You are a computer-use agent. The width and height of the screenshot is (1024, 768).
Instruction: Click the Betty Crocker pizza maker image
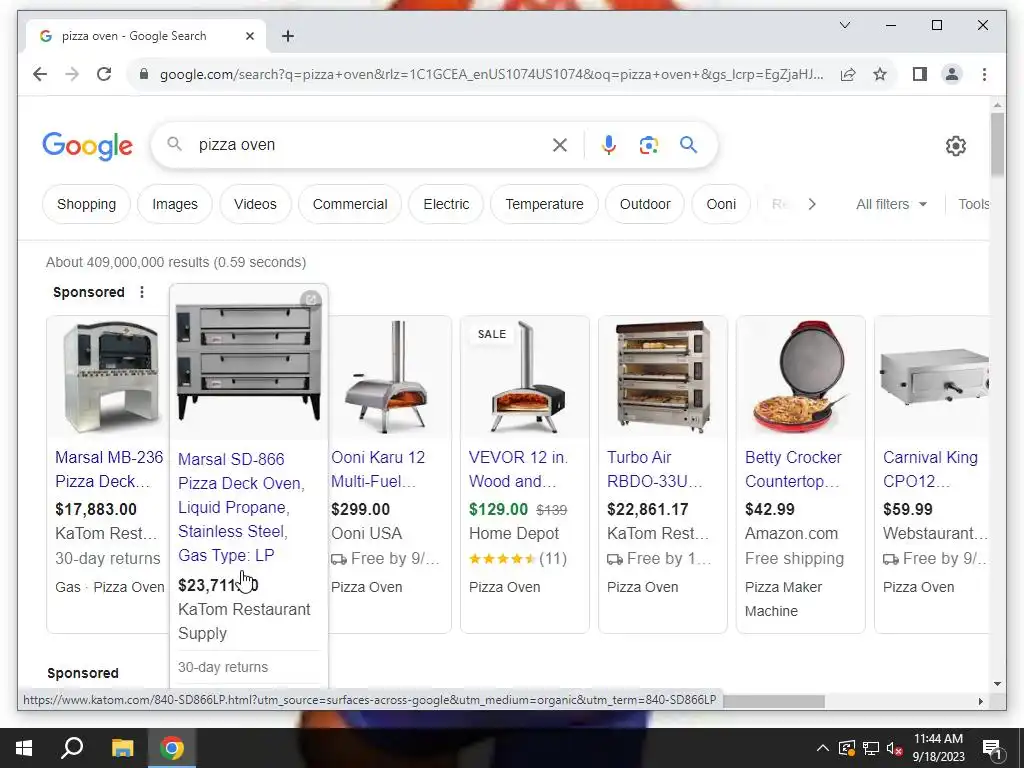tap(801, 377)
